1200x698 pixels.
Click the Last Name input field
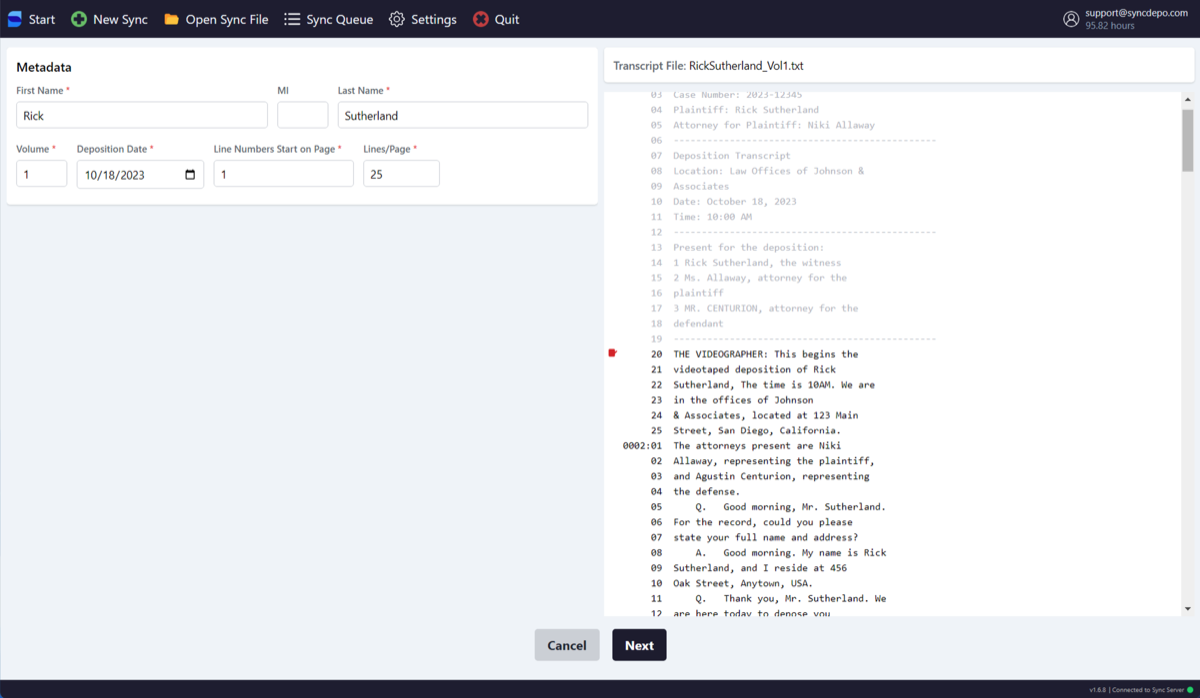click(462, 115)
